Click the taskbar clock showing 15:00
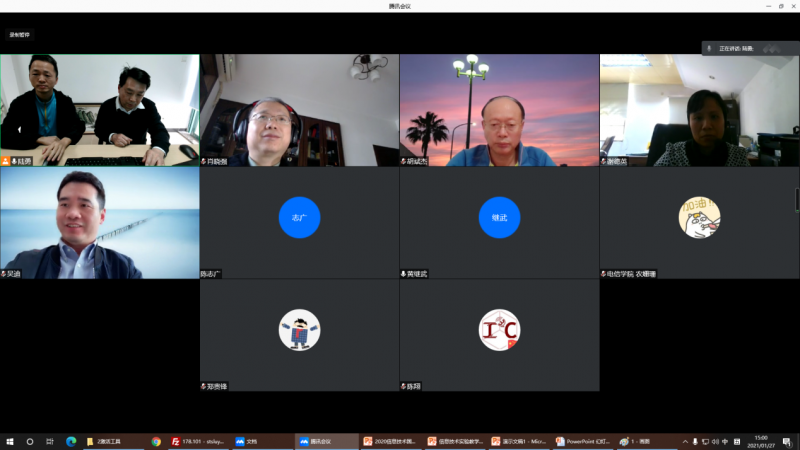Screen dimensions: 800x450 coord(760,441)
